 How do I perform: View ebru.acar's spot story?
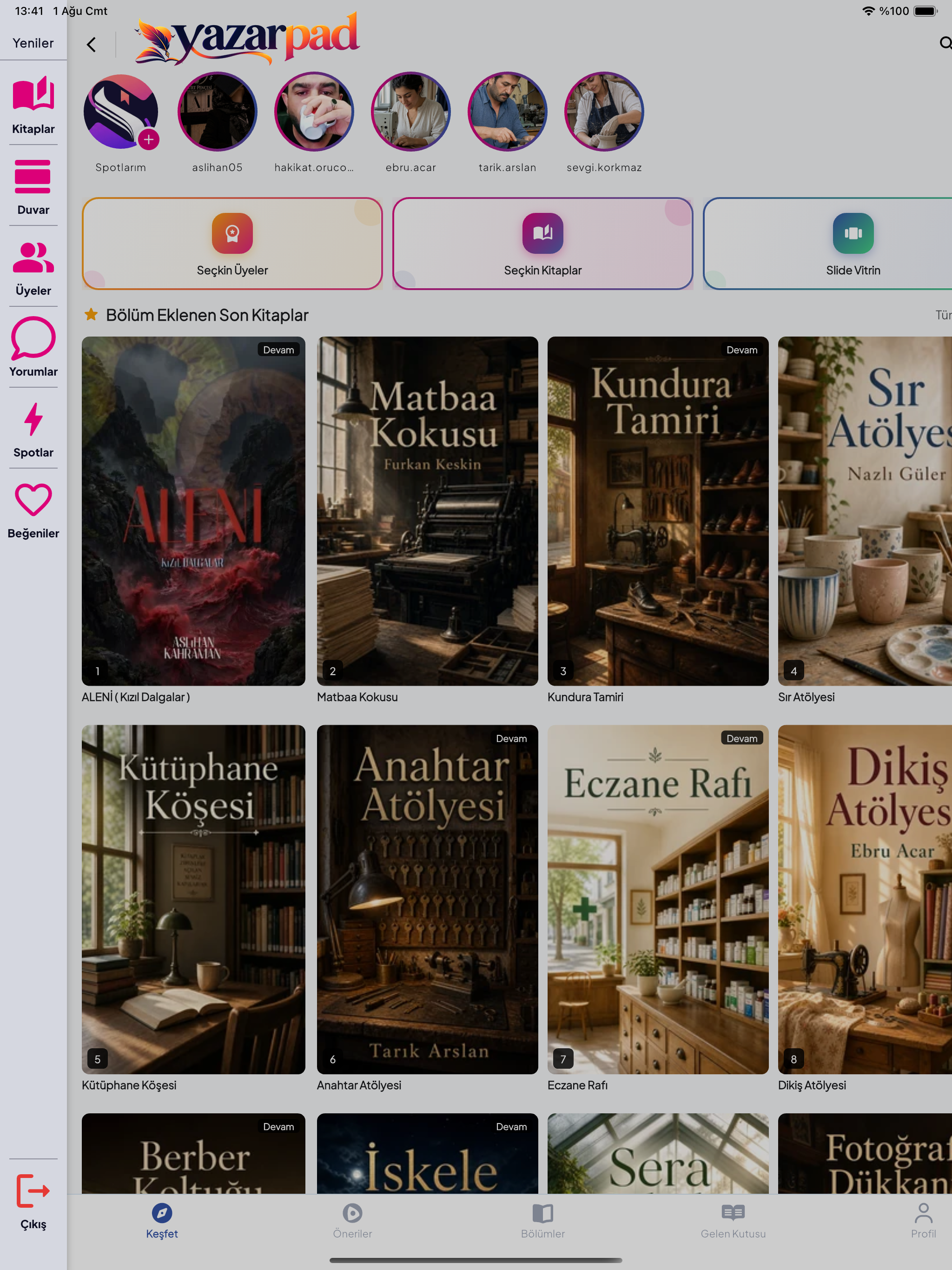click(x=410, y=112)
